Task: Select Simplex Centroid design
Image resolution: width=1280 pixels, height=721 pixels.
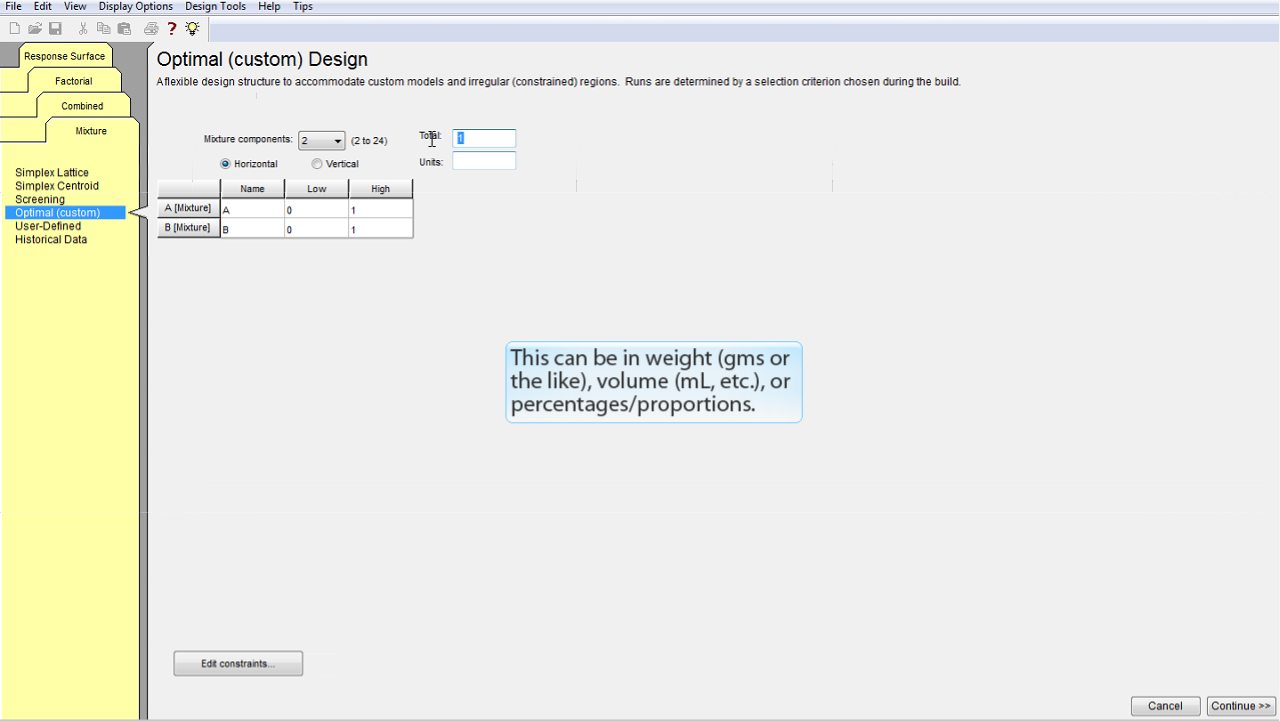Action: pos(57,186)
